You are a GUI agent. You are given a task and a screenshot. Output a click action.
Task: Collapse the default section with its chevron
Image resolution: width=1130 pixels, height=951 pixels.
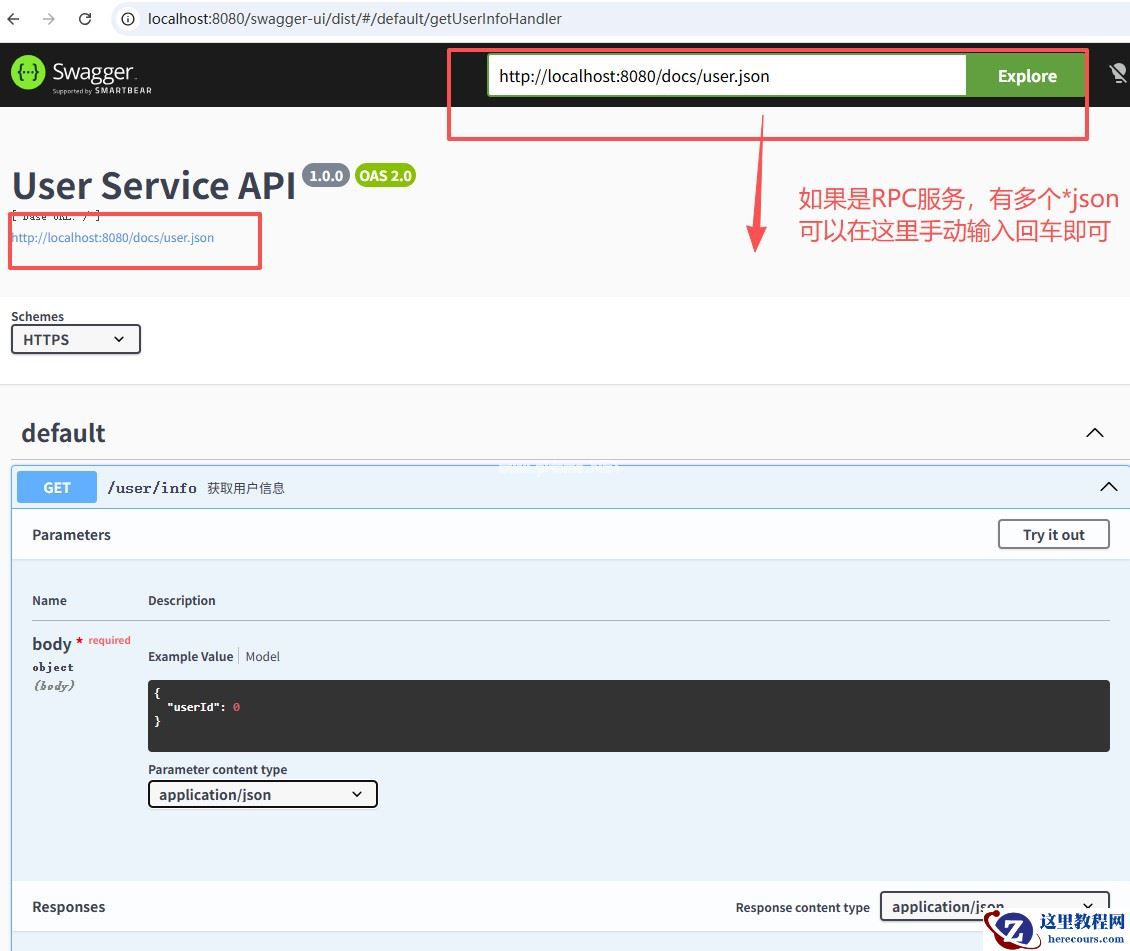tap(1095, 433)
